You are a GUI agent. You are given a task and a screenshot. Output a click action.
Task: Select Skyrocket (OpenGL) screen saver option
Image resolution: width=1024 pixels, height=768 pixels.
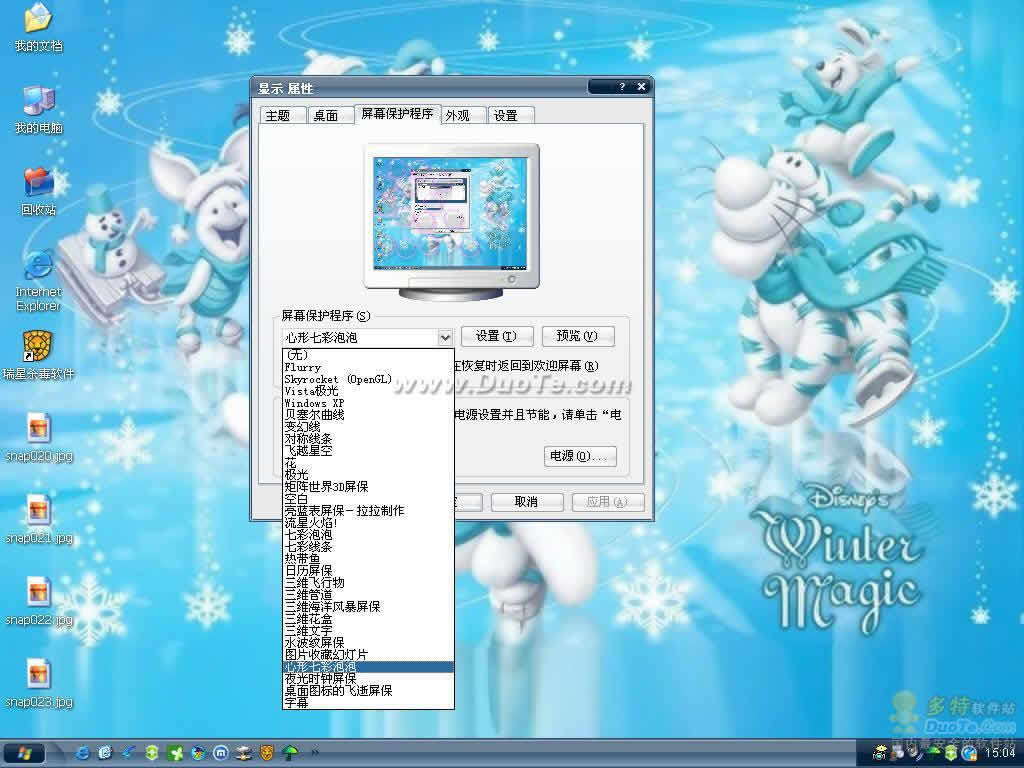338,379
